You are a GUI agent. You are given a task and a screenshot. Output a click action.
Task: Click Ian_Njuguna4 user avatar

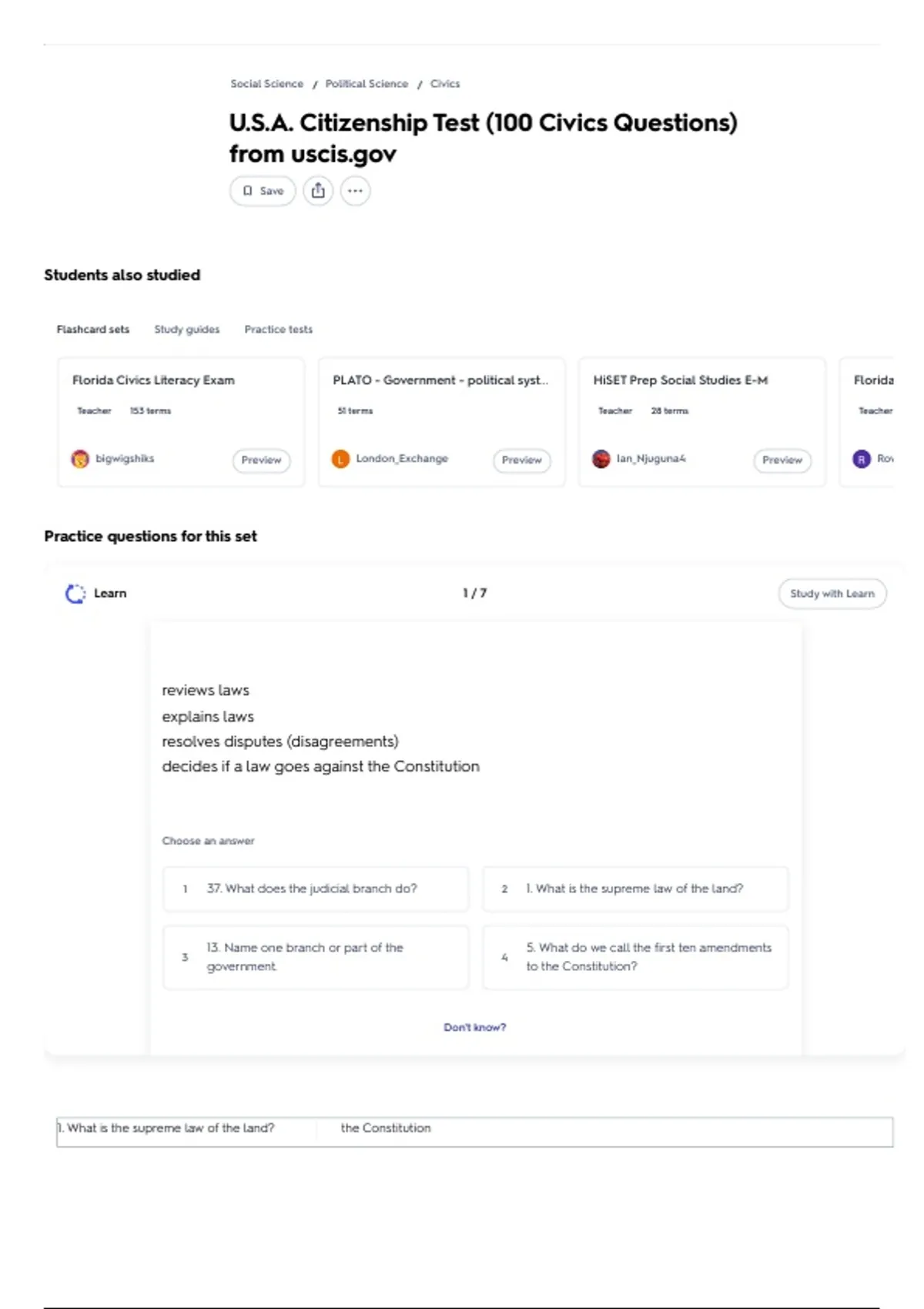(x=601, y=459)
